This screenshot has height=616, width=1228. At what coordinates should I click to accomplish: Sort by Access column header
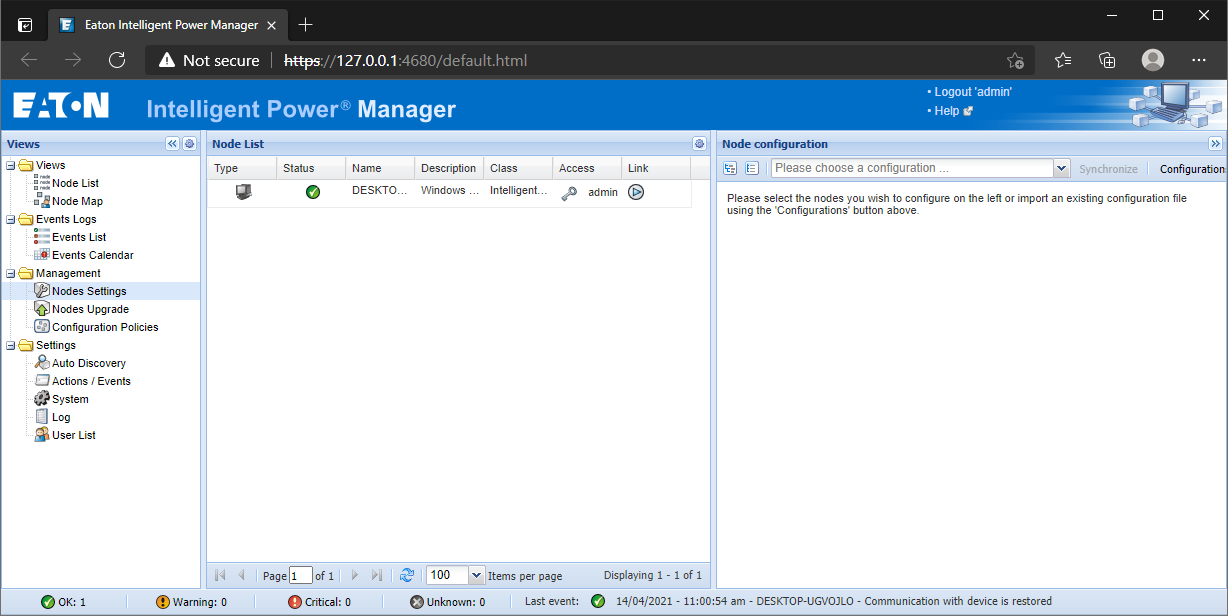[587, 168]
